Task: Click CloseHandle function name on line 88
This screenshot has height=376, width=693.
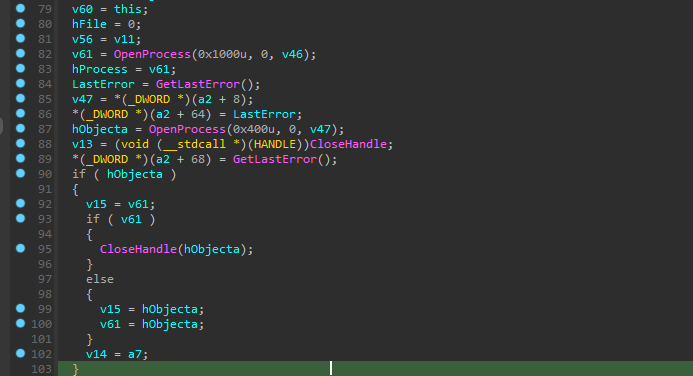Action: [x=348, y=144]
